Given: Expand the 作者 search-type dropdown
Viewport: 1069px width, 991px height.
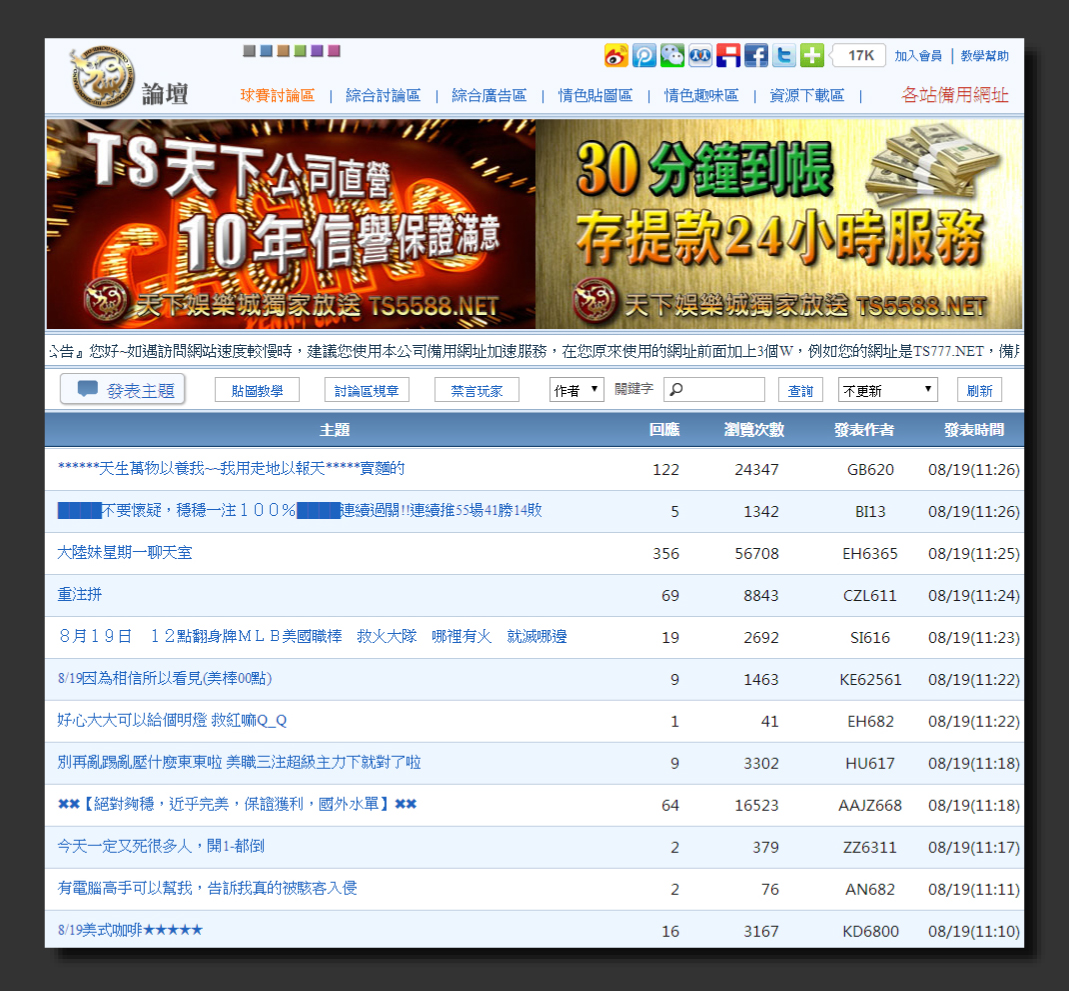Looking at the screenshot, I should [577, 390].
